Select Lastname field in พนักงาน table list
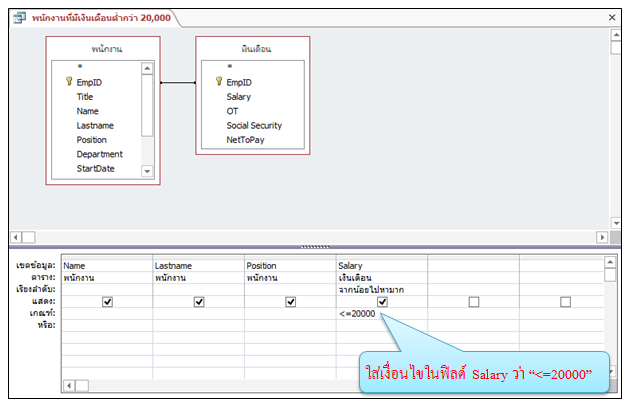Image resolution: width=628 pixels, height=403 pixels. pyautogui.click(x=95, y=125)
